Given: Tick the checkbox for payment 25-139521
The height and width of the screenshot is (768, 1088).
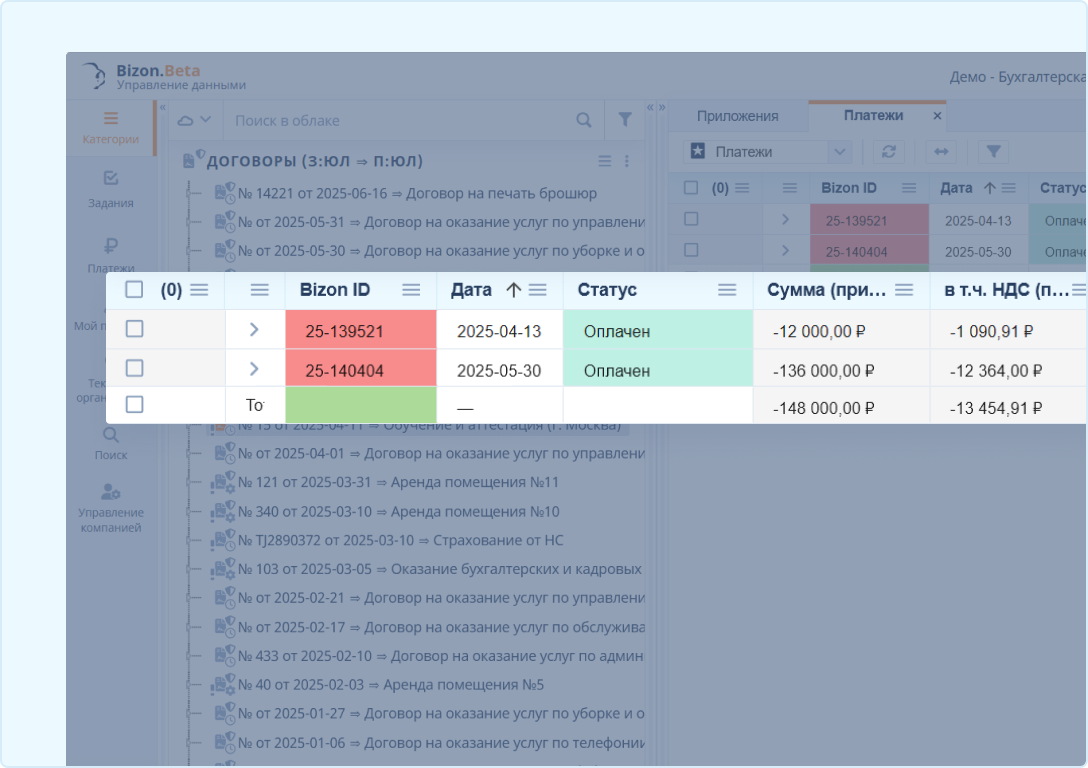Looking at the screenshot, I should 134,329.
